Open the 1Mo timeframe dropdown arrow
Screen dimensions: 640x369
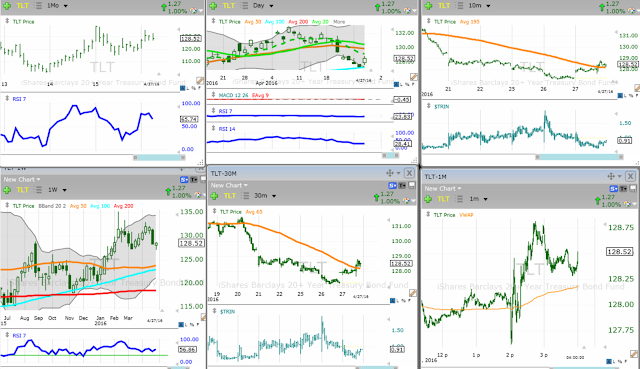[x=66, y=6]
